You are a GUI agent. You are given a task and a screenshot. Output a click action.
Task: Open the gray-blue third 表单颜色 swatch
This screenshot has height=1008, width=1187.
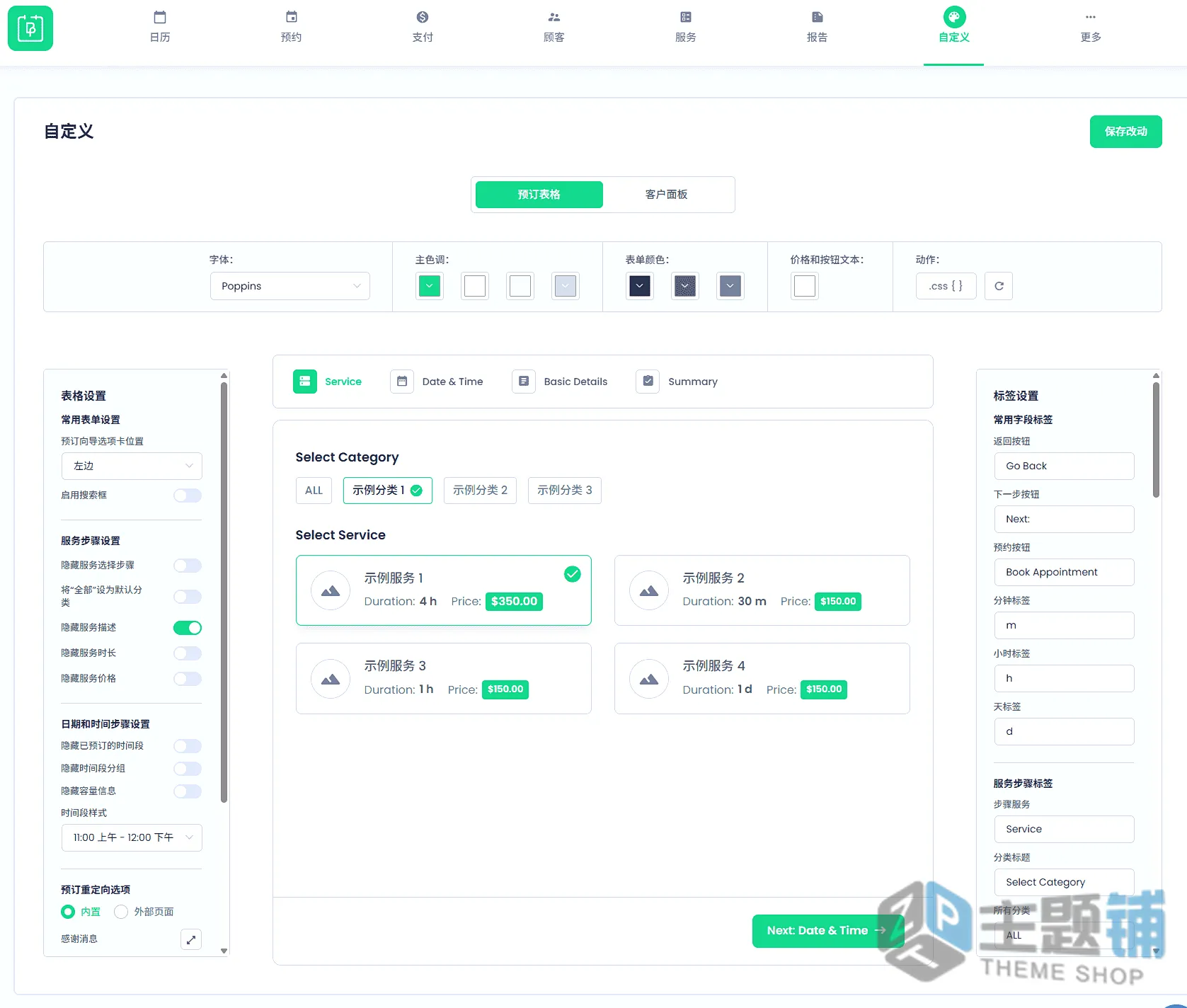pos(730,286)
